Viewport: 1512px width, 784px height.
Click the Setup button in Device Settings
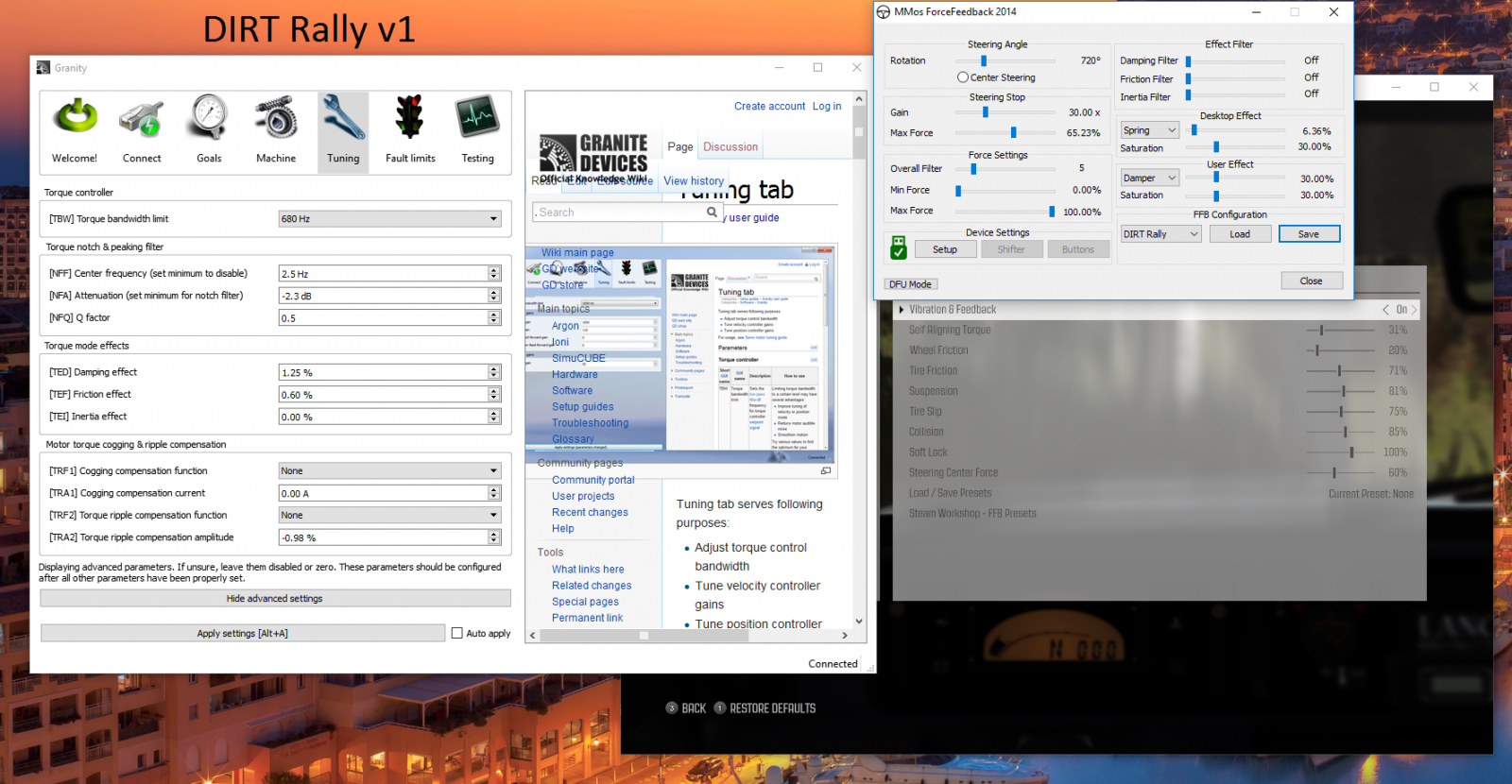tap(945, 249)
